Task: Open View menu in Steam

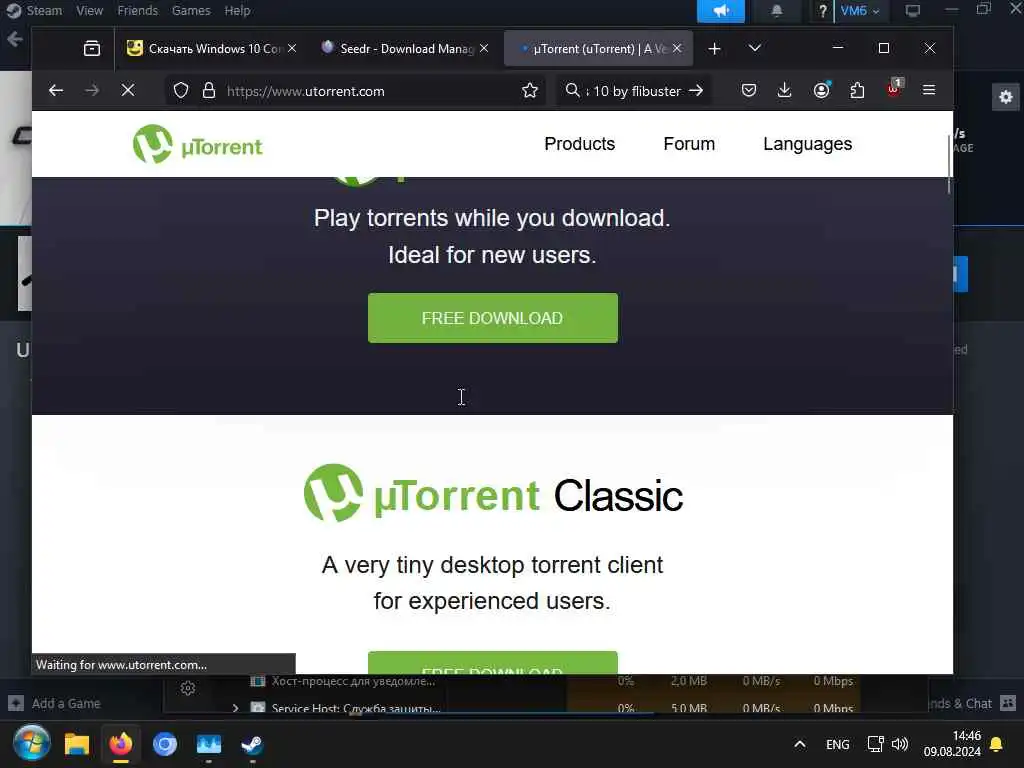Action: 89,10
